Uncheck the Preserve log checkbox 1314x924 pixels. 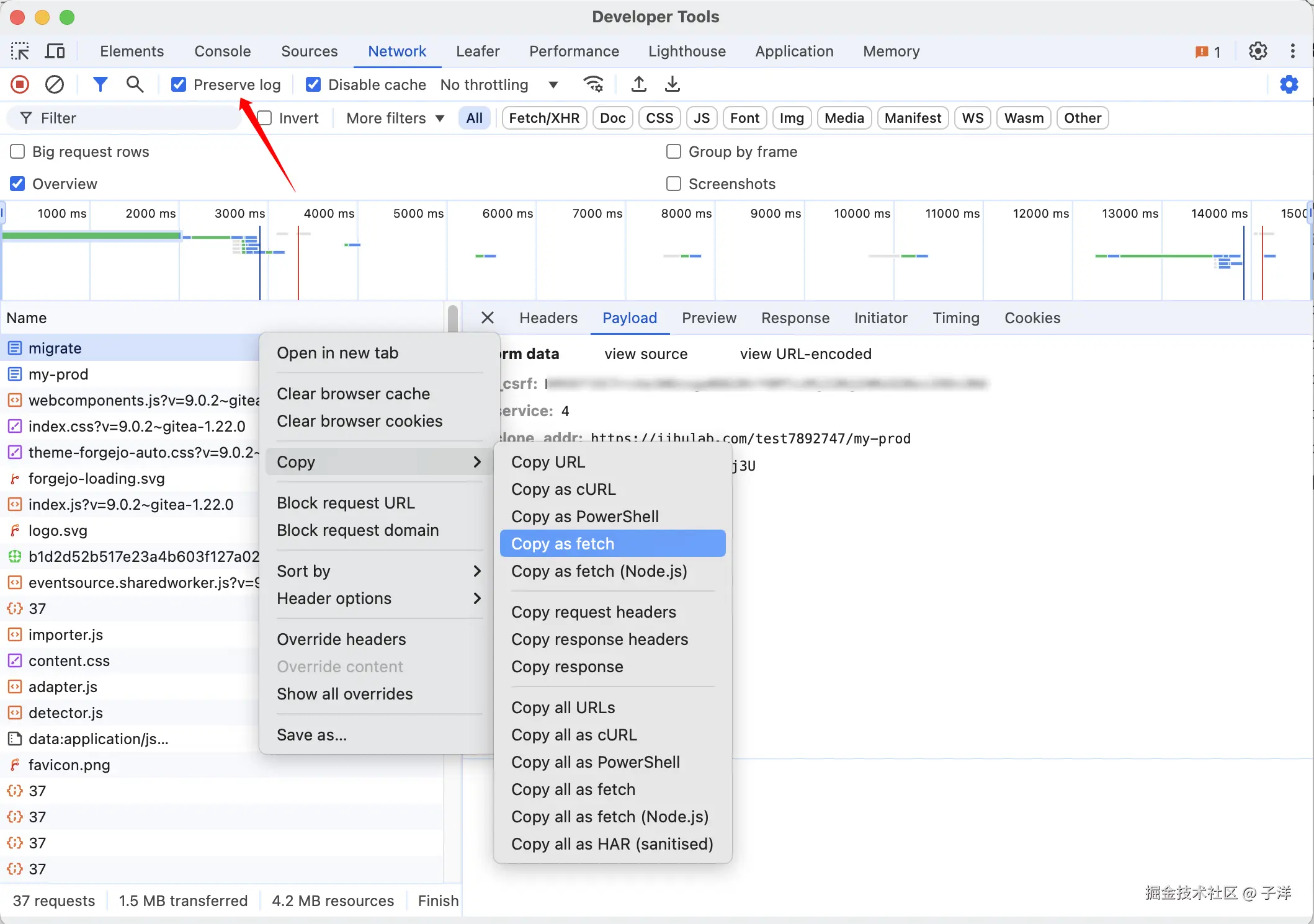click(x=179, y=84)
